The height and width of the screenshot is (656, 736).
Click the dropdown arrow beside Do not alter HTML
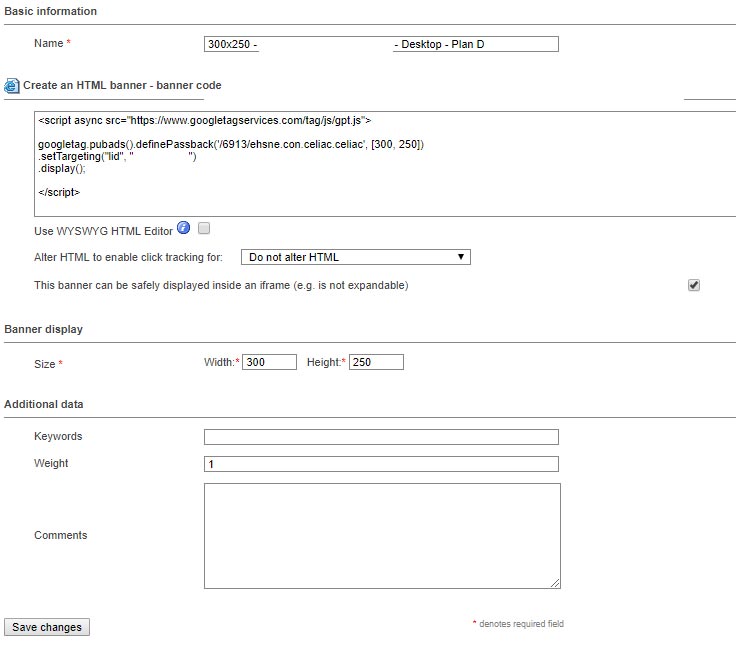coord(461,257)
